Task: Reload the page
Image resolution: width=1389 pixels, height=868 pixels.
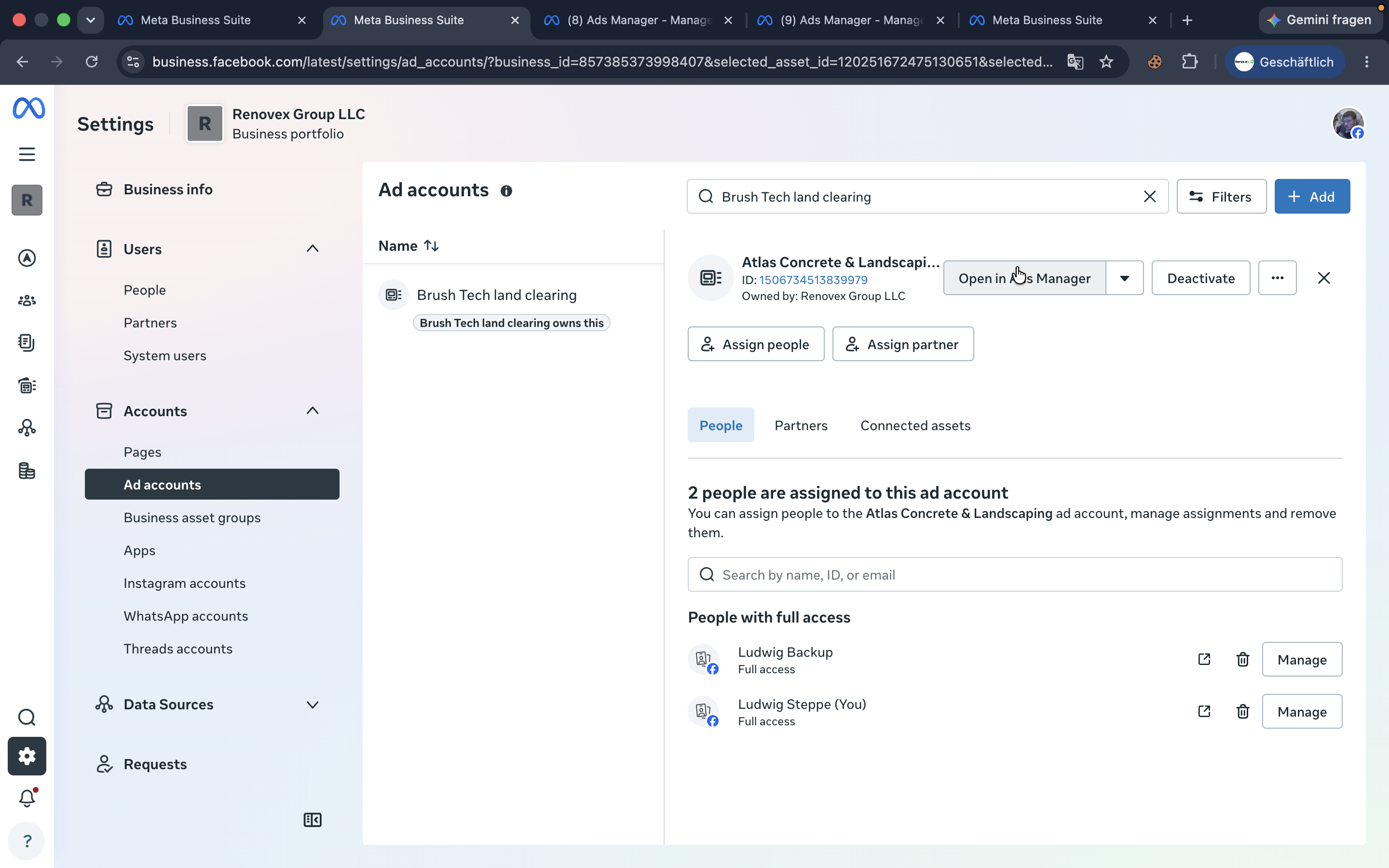Action: click(x=92, y=61)
